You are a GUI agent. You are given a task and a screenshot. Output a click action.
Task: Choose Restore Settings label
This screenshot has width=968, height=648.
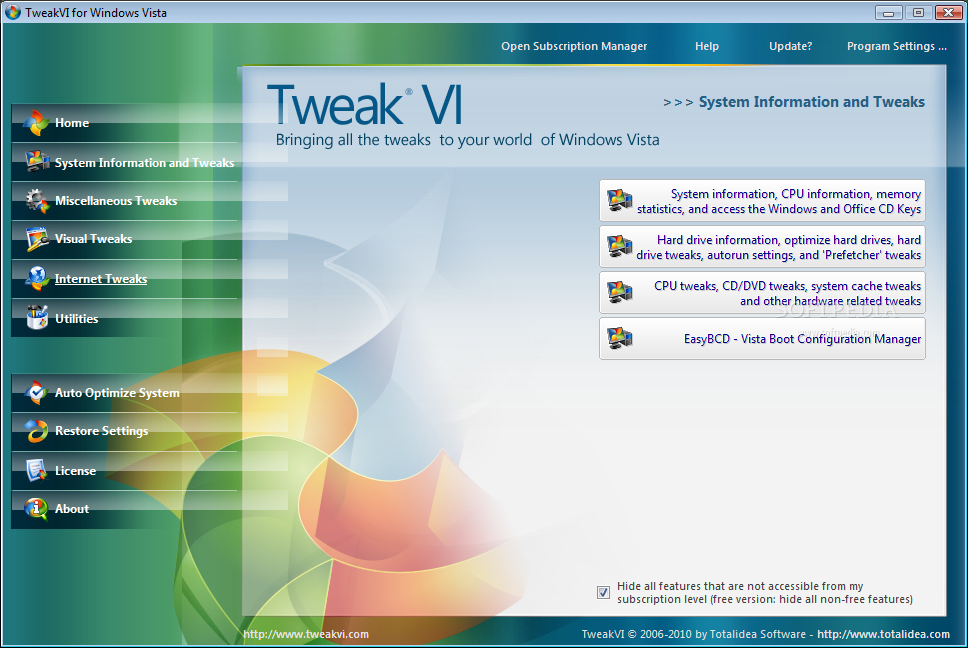(x=101, y=431)
